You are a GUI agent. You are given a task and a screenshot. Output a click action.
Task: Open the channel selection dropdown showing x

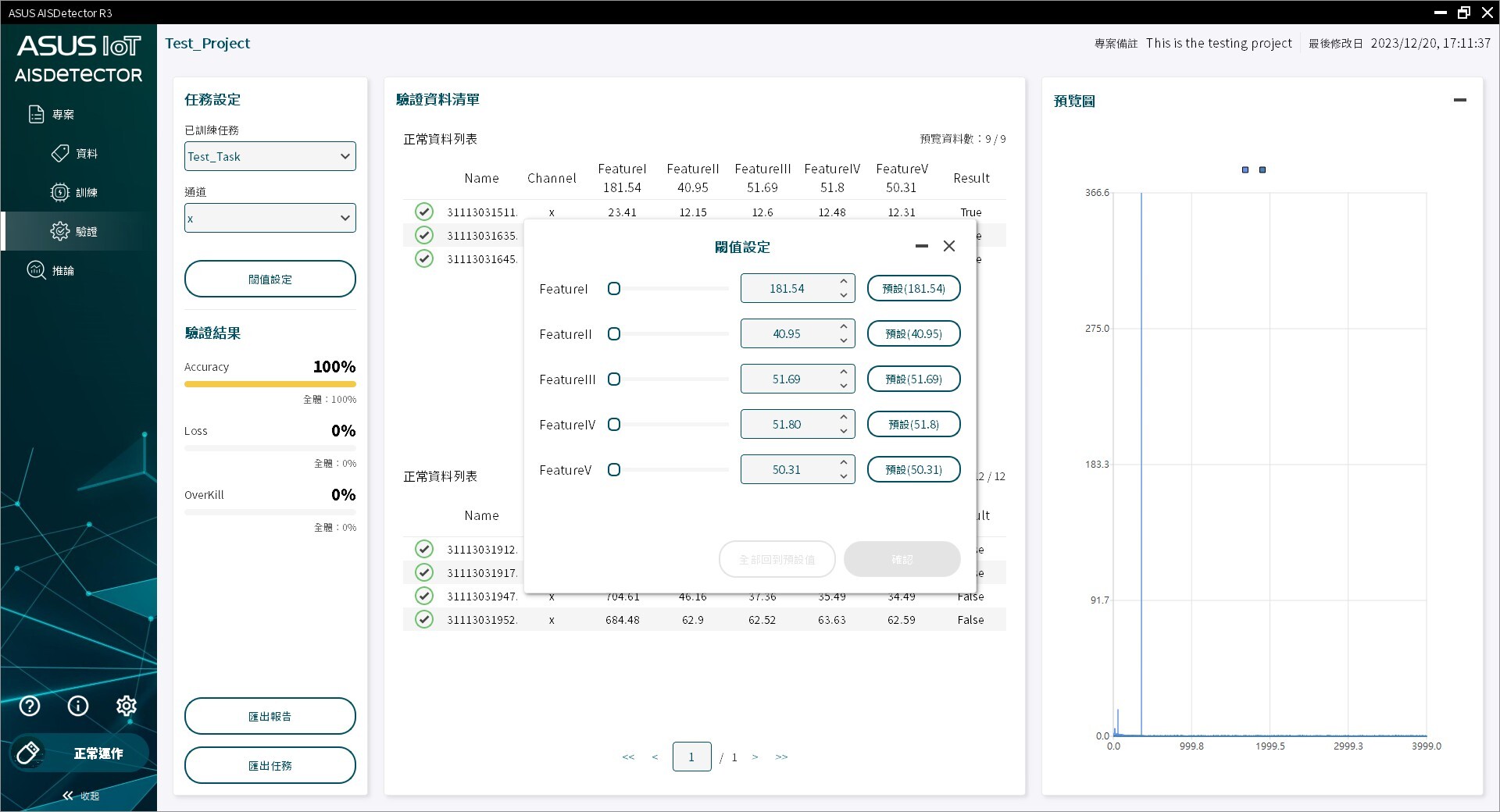point(270,218)
